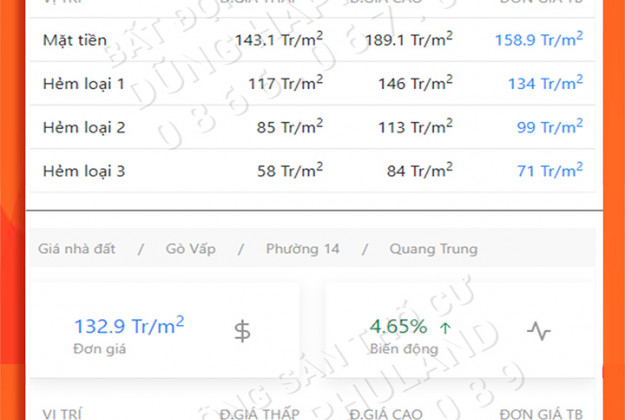Click the Hẻm loại 3 row label

tap(84, 171)
